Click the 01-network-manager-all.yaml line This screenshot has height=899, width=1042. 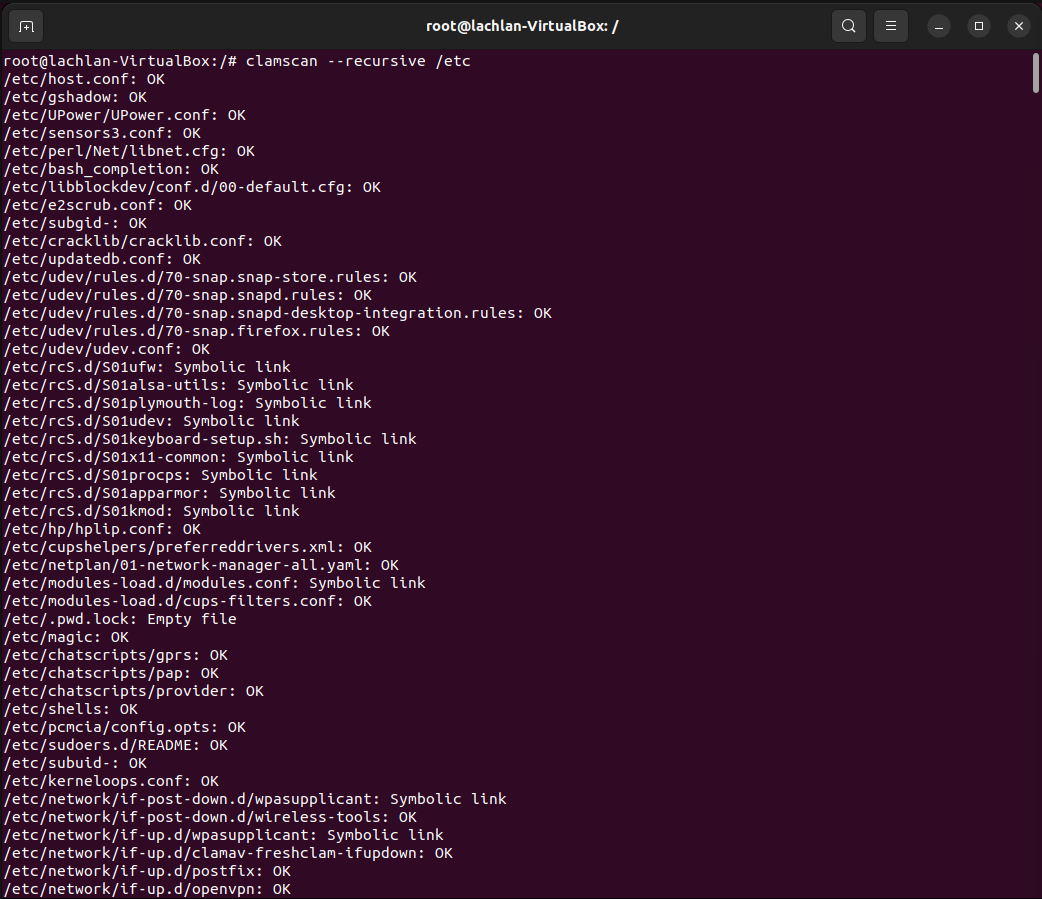200,565
